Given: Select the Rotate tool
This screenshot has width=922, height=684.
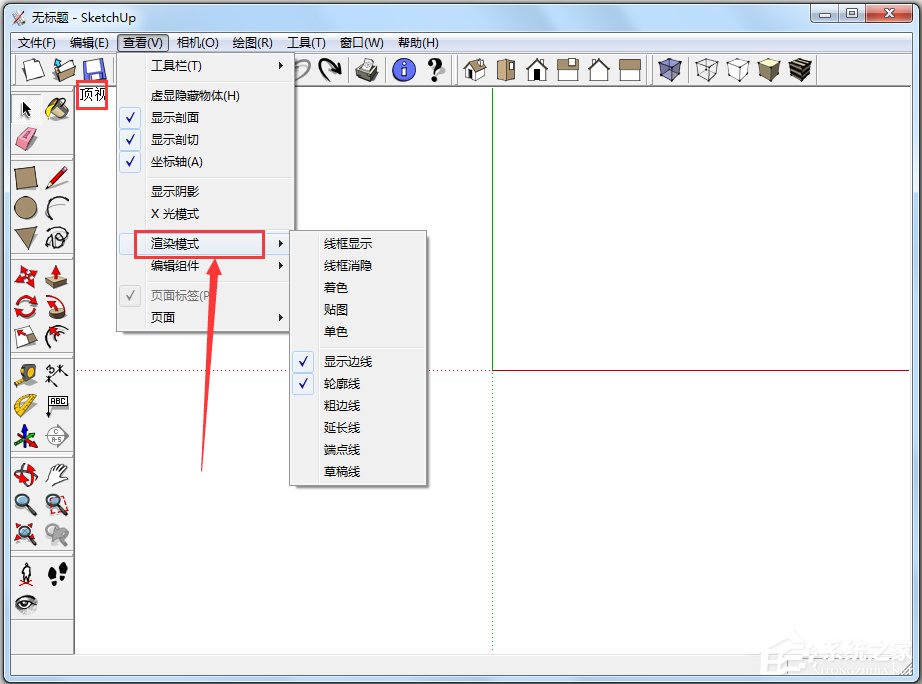Looking at the screenshot, I should click(26, 306).
